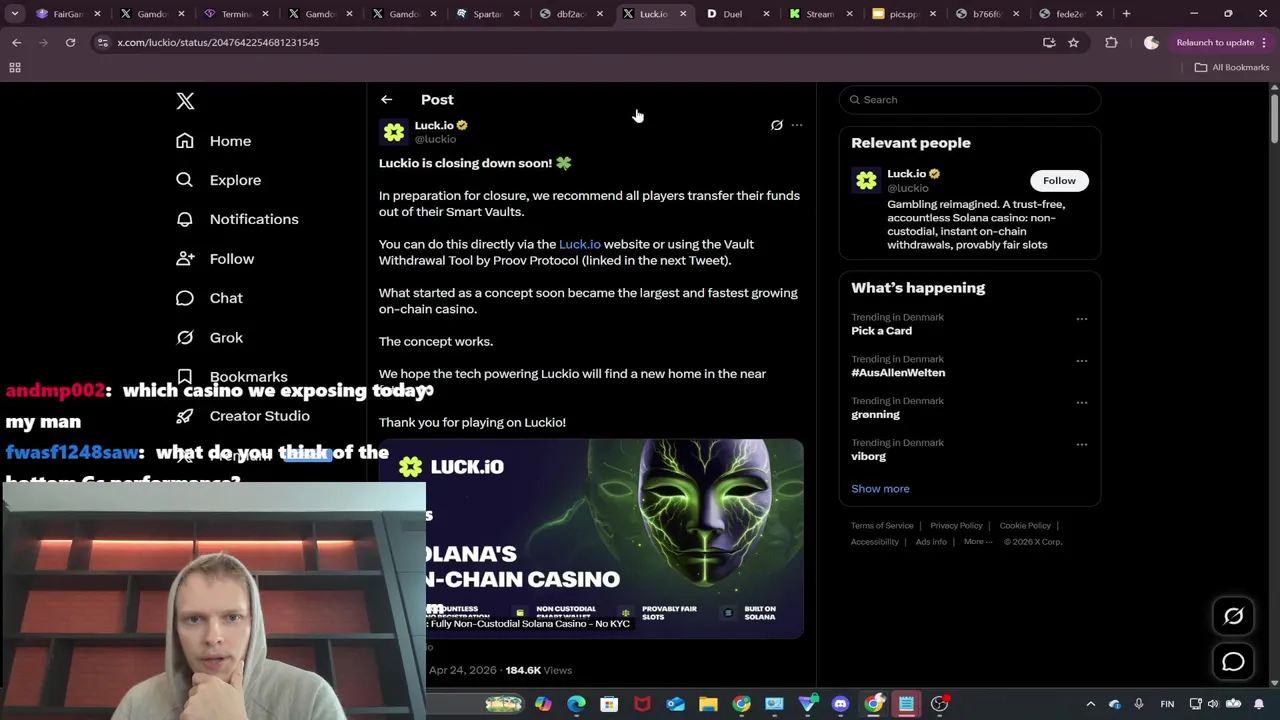
Task: Open Creator Studio in the sidebar
Action: (x=243, y=416)
